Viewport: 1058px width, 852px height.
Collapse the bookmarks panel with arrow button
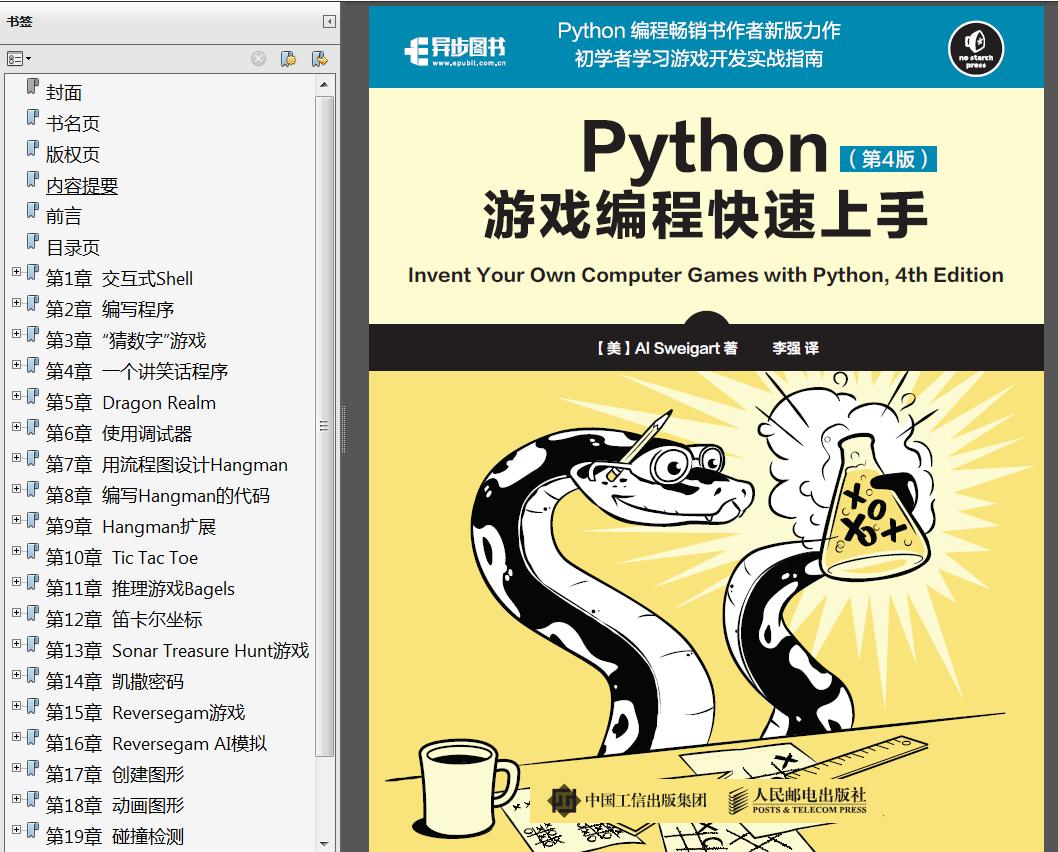(x=329, y=22)
